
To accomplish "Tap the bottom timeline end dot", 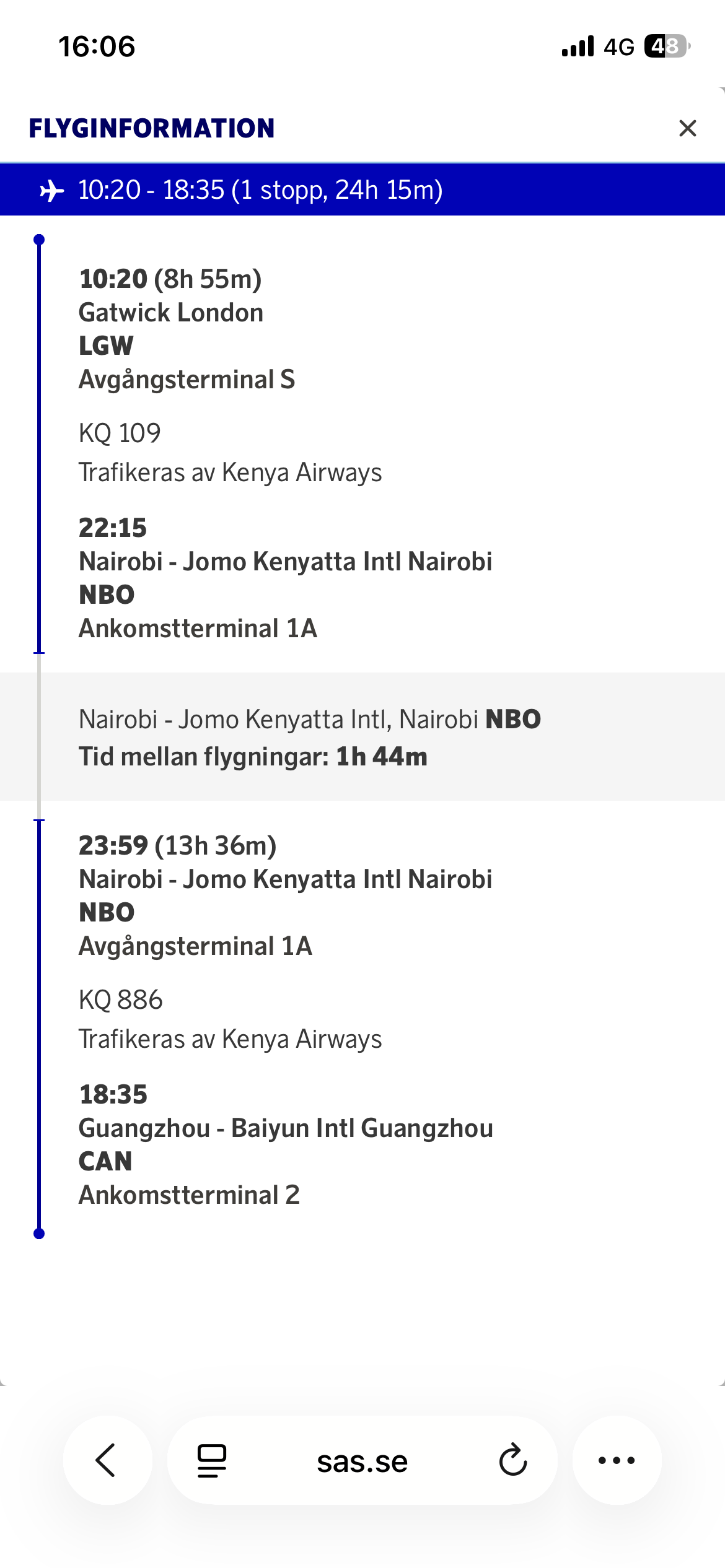I will [39, 1234].
